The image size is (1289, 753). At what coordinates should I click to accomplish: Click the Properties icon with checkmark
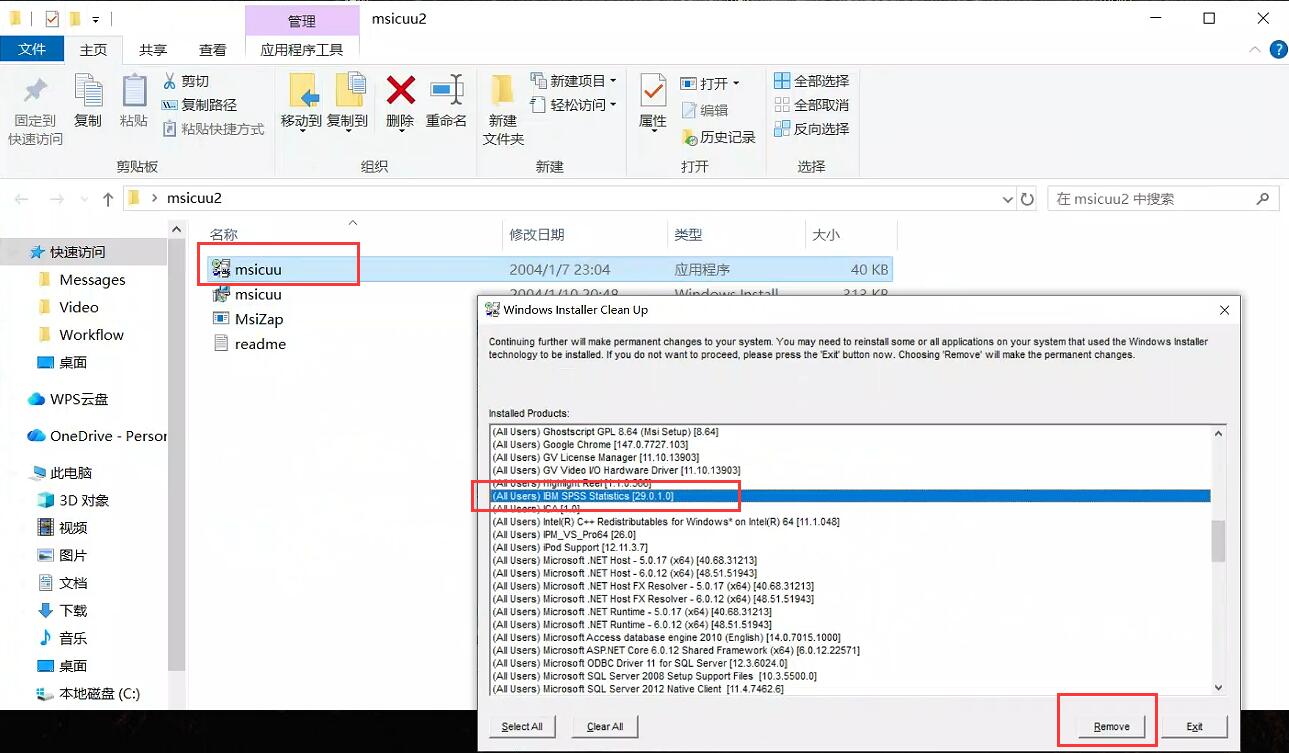point(653,92)
